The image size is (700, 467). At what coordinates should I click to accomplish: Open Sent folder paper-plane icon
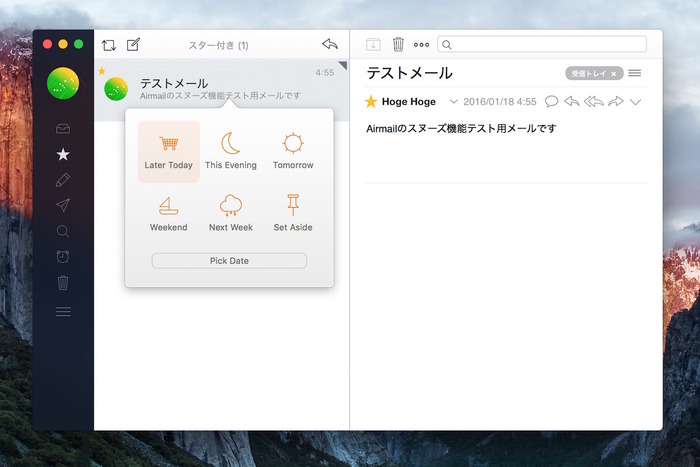[63, 205]
